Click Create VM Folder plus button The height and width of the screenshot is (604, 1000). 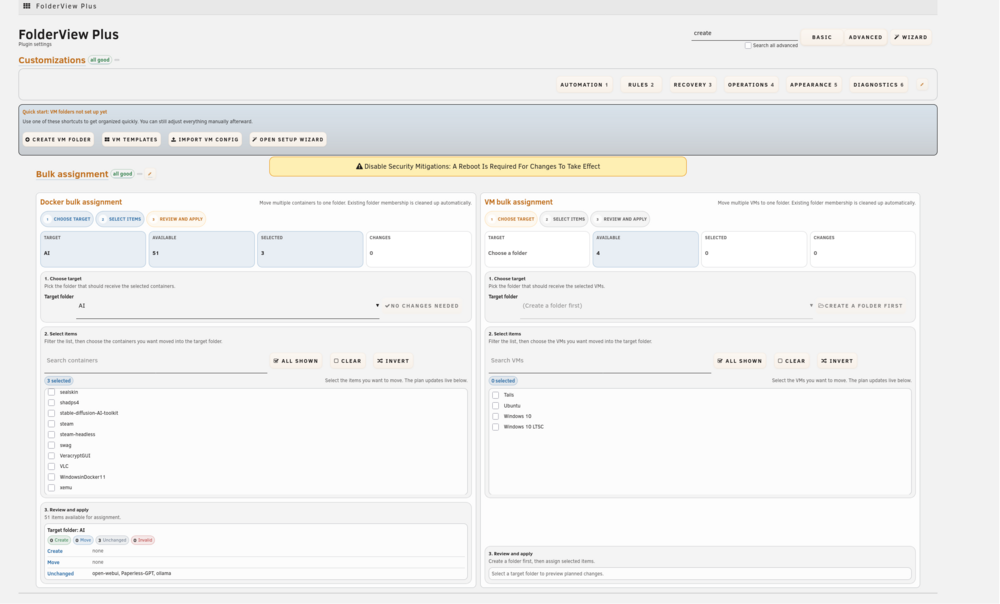pyautogui.click(x=58, y=139)
